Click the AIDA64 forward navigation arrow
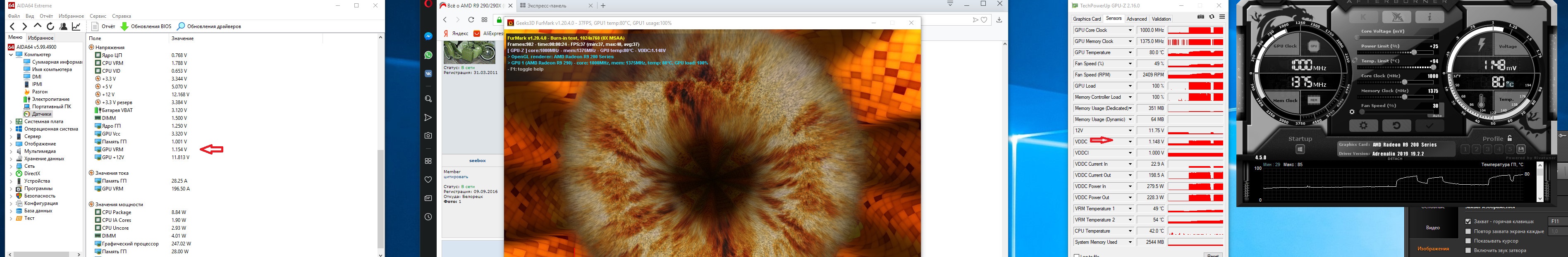Screen dimensions: 1568x257 pyautogui.click(x=24, y=26)
